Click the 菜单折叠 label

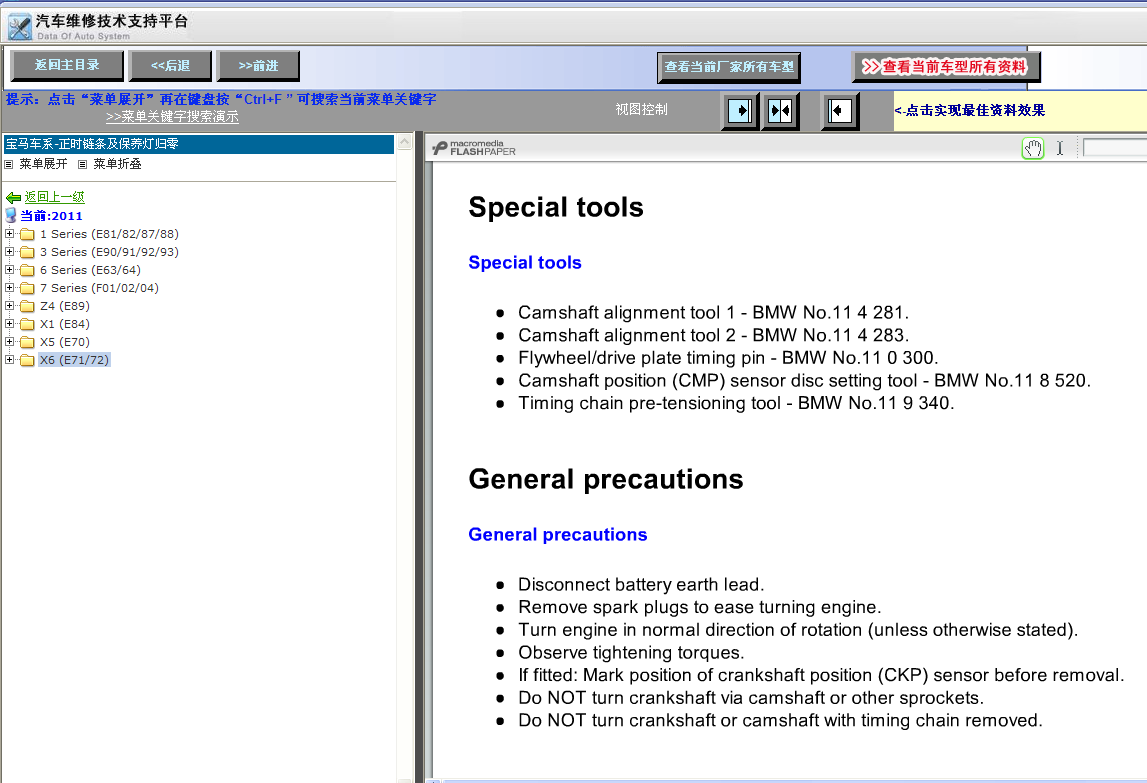click(x=117, y=164)
